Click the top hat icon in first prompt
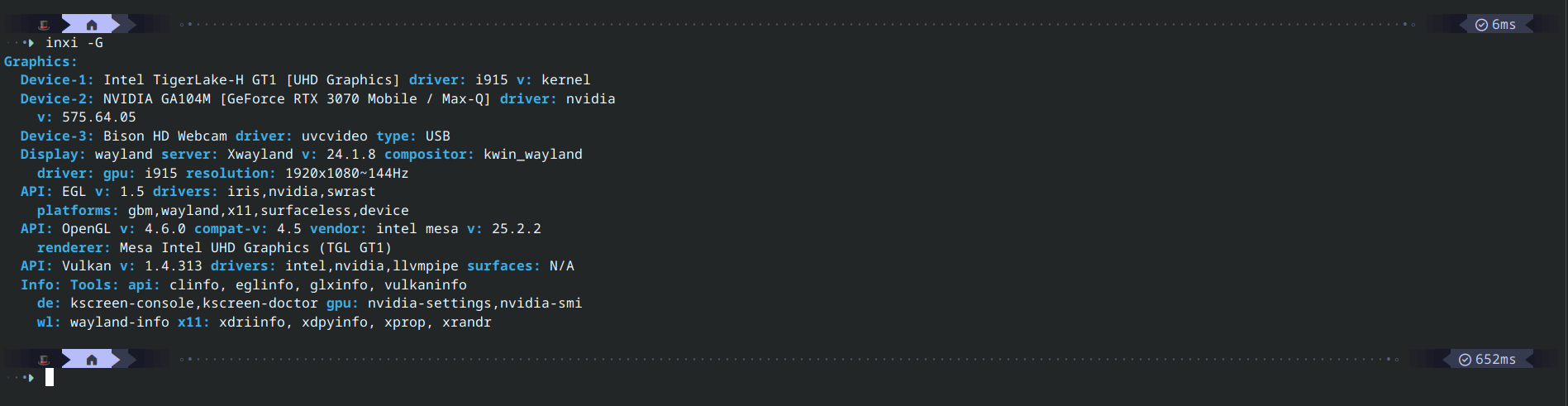This screenshot has height=406, width=1568. [x=45, y=25]
